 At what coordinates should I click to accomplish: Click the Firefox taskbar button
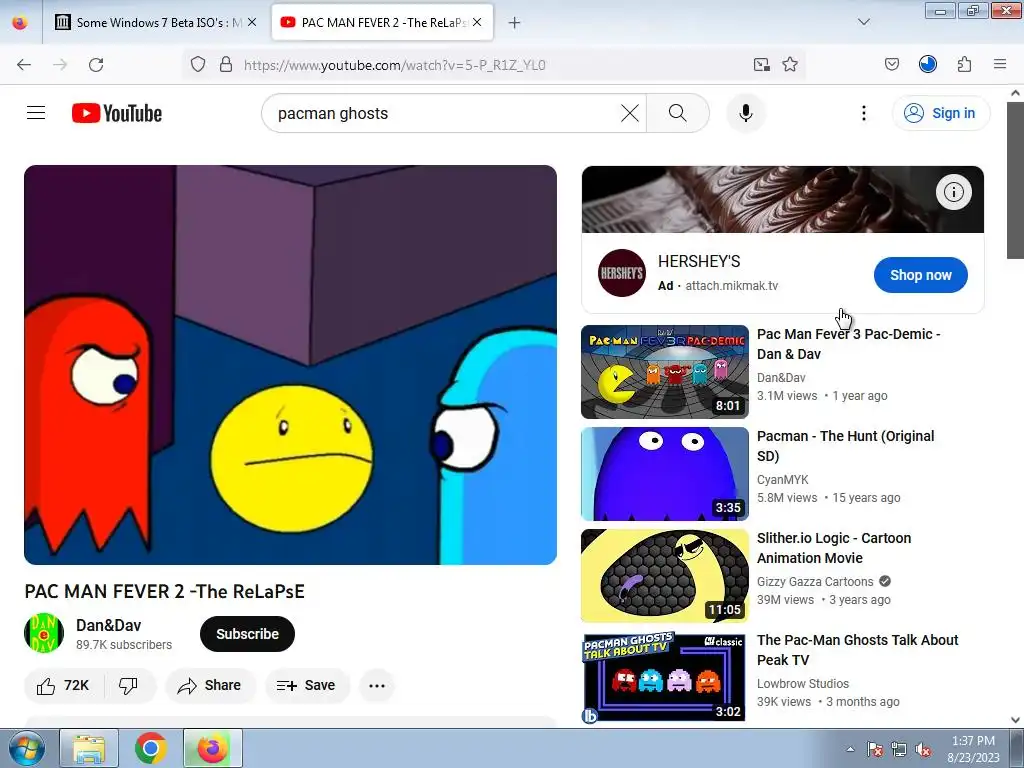tap(212, 748)
